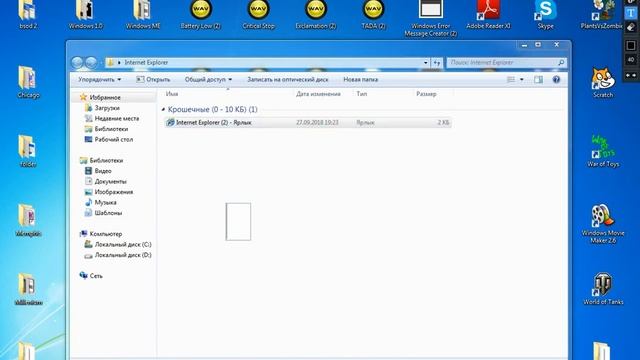Select the War of Toys shortcut
The width and height of the screenshot is (640, 360).
[603, 151]
